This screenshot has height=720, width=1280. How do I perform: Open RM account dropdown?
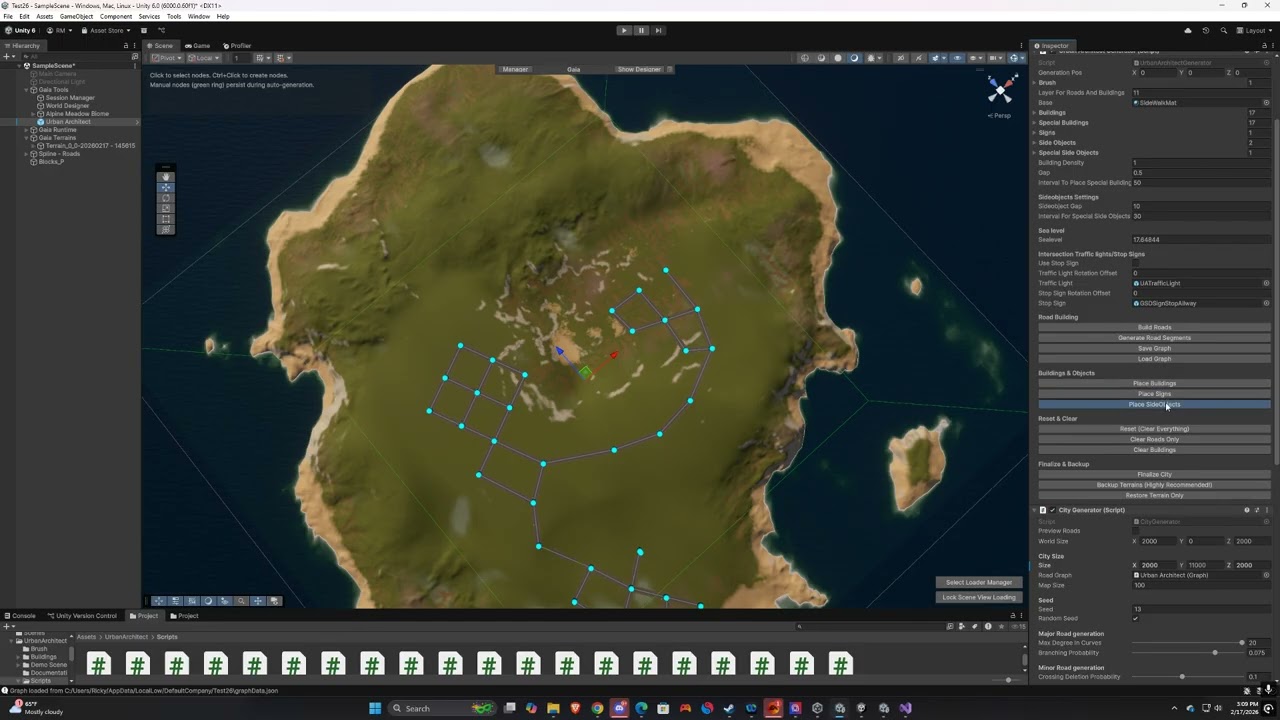pos(59,30)
